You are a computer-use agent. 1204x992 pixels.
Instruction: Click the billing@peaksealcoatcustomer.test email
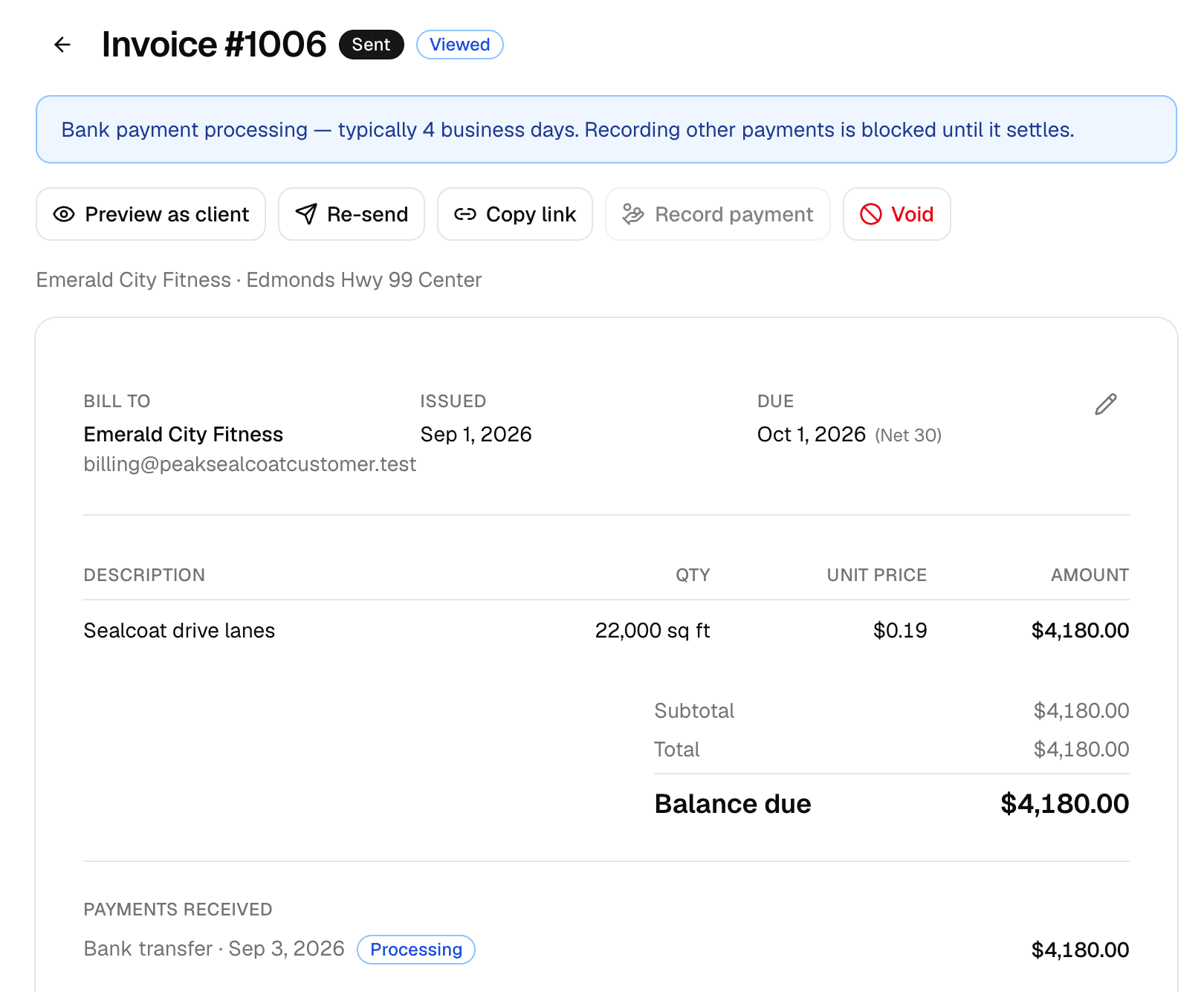click(250, 464)
